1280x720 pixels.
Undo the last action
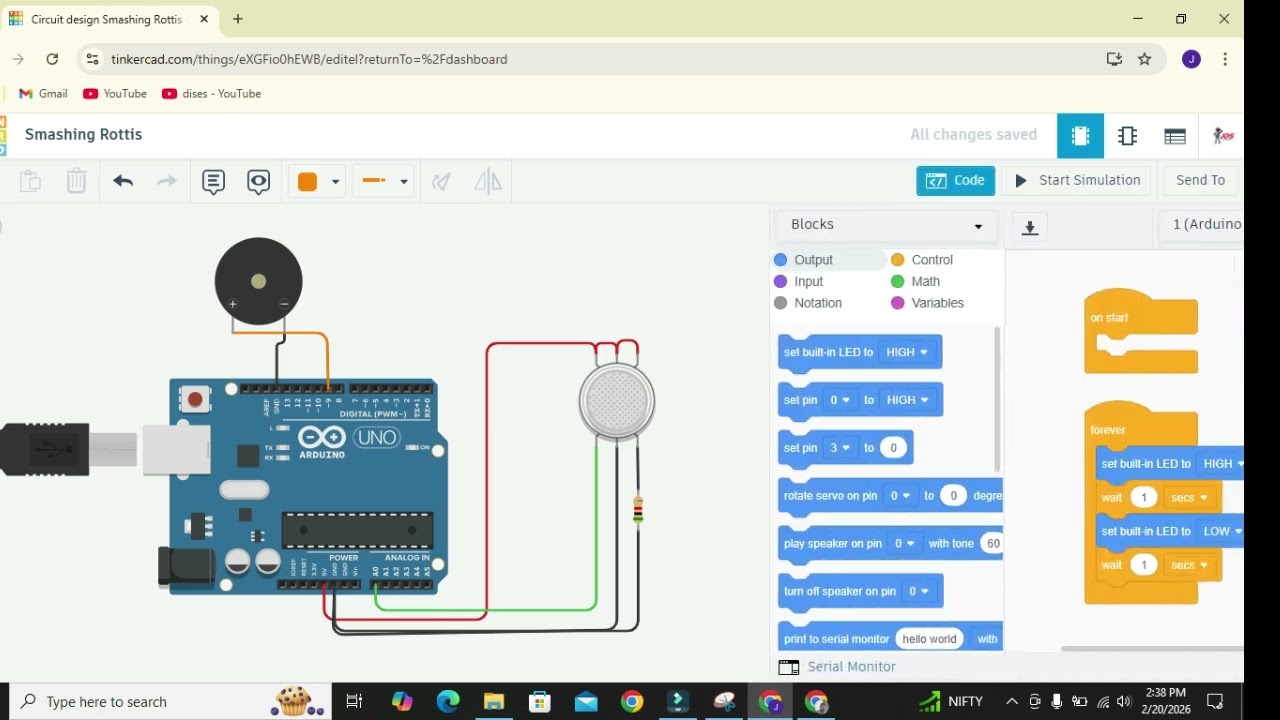point(123,181)
